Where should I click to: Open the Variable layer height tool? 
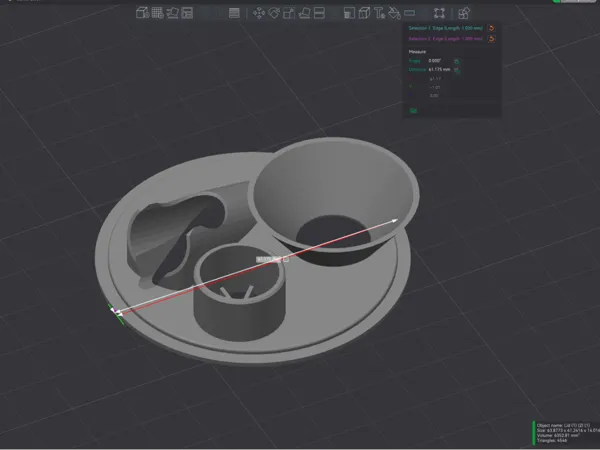tap(234, 13)
